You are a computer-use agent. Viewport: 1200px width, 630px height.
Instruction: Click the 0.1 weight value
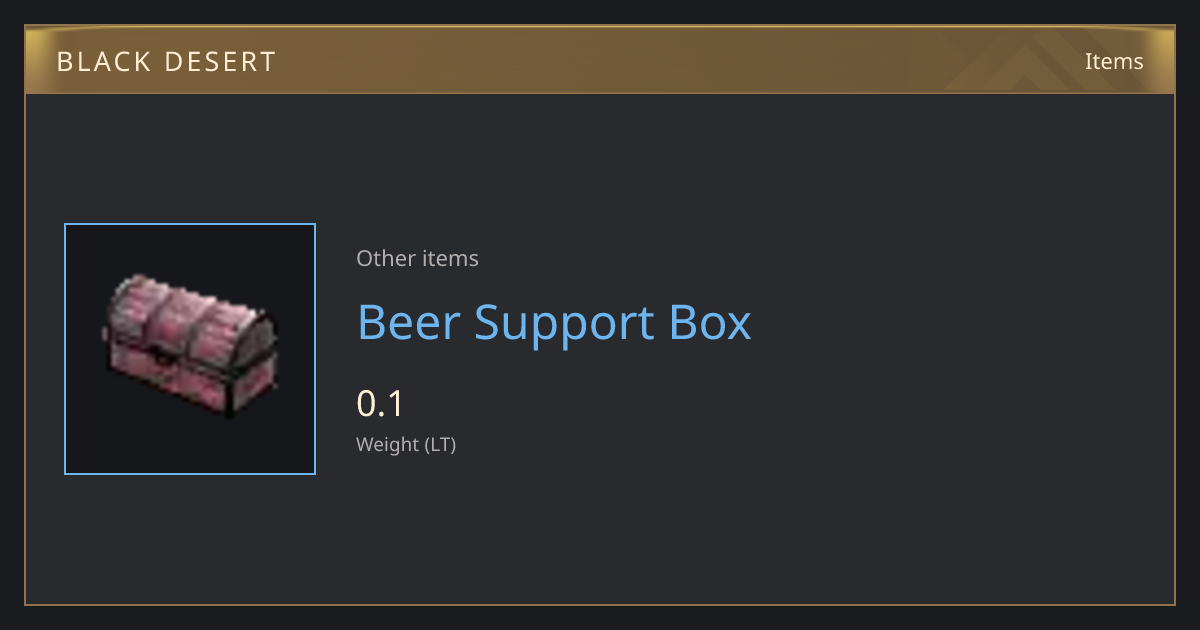[380, 404]
